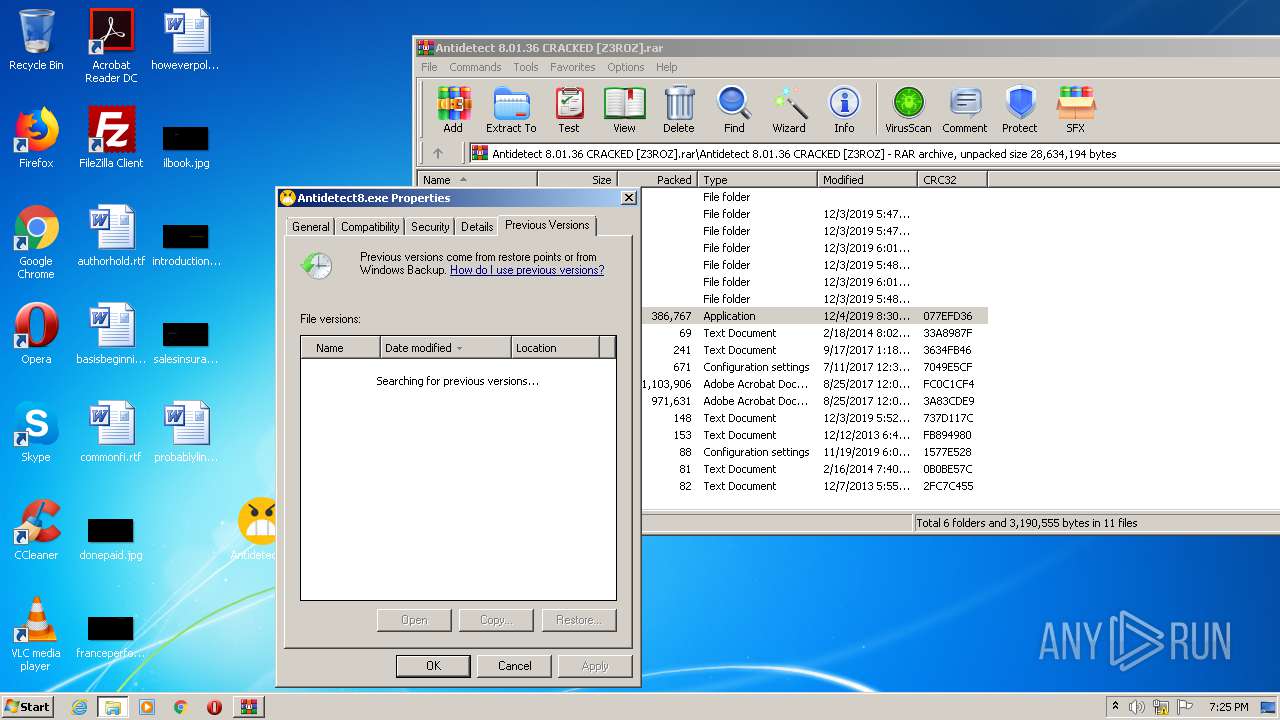The image size is (1280, 720).
Task: Click the Delete trash icon in WinRAR
Action: point(679,109)
